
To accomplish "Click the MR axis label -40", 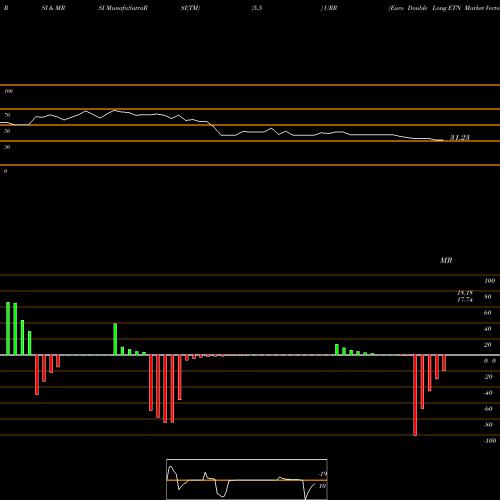I will click(x=488, y=393).
